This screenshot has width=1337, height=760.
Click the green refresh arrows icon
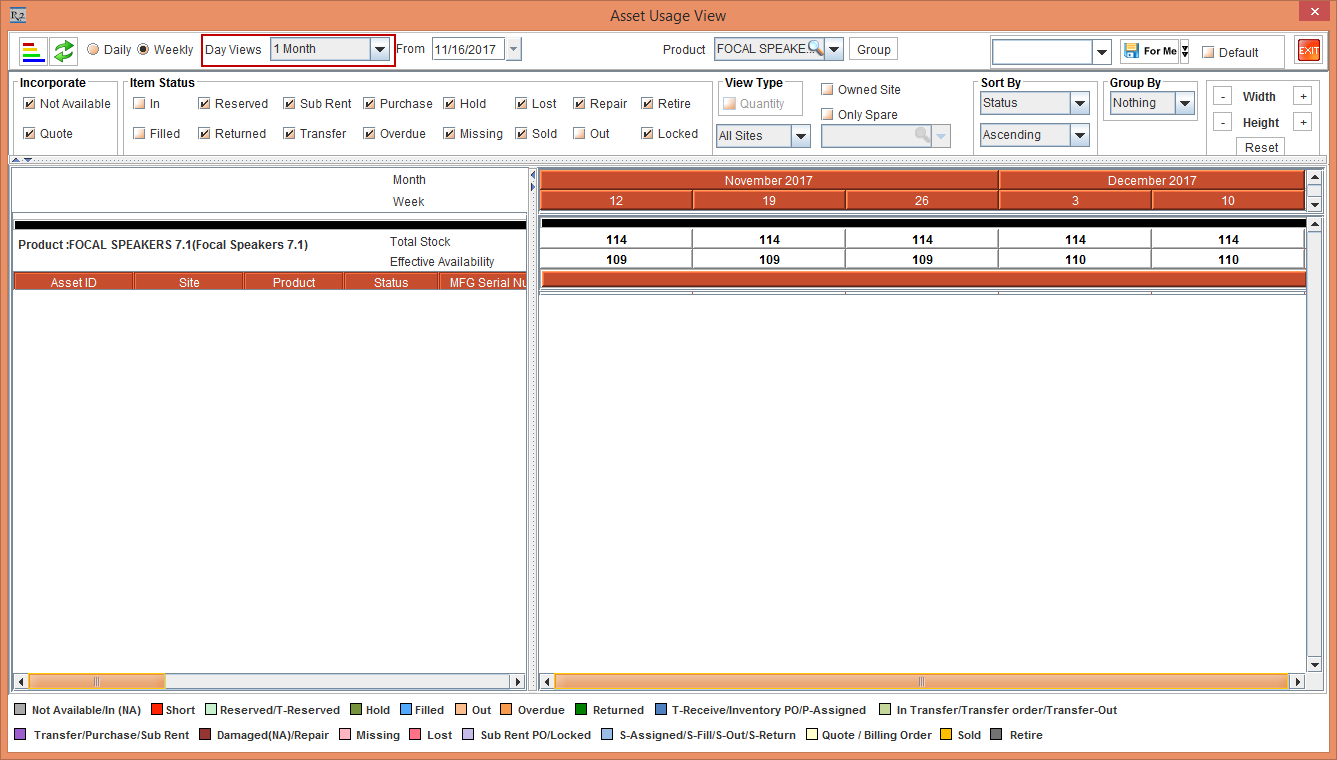click(64, 50)
